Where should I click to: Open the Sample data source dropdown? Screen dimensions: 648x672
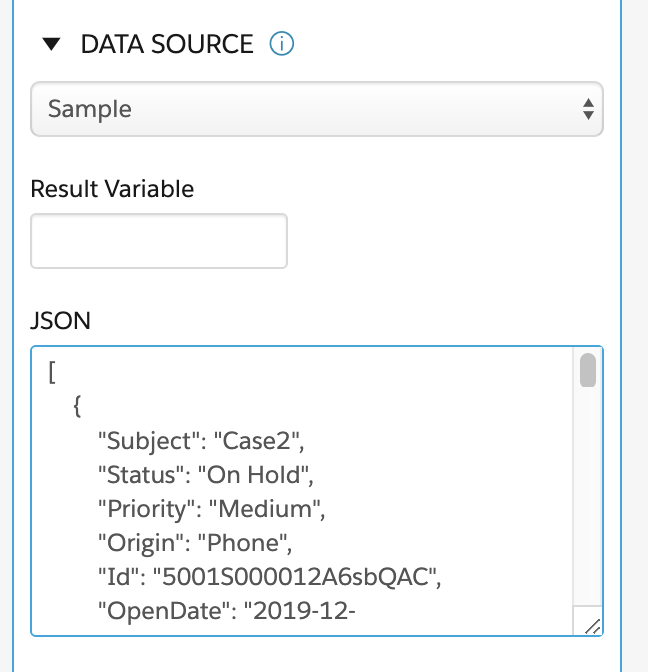[317, 109]
